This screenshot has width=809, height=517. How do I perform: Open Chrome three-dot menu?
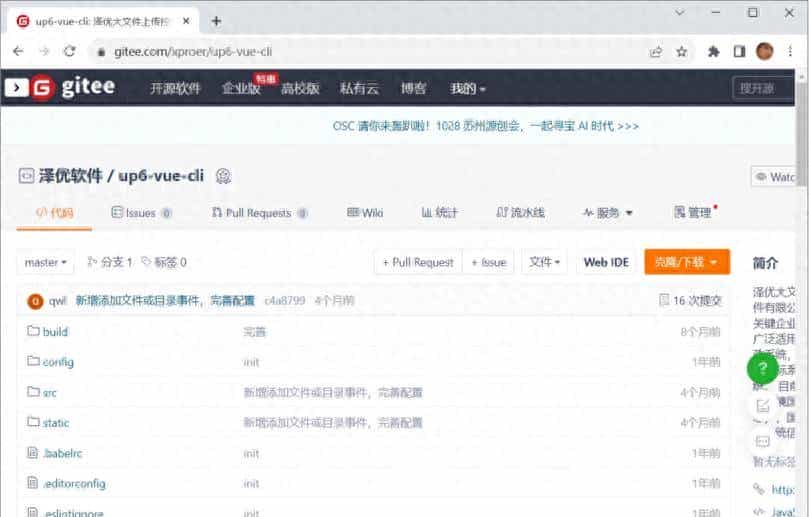790,51
